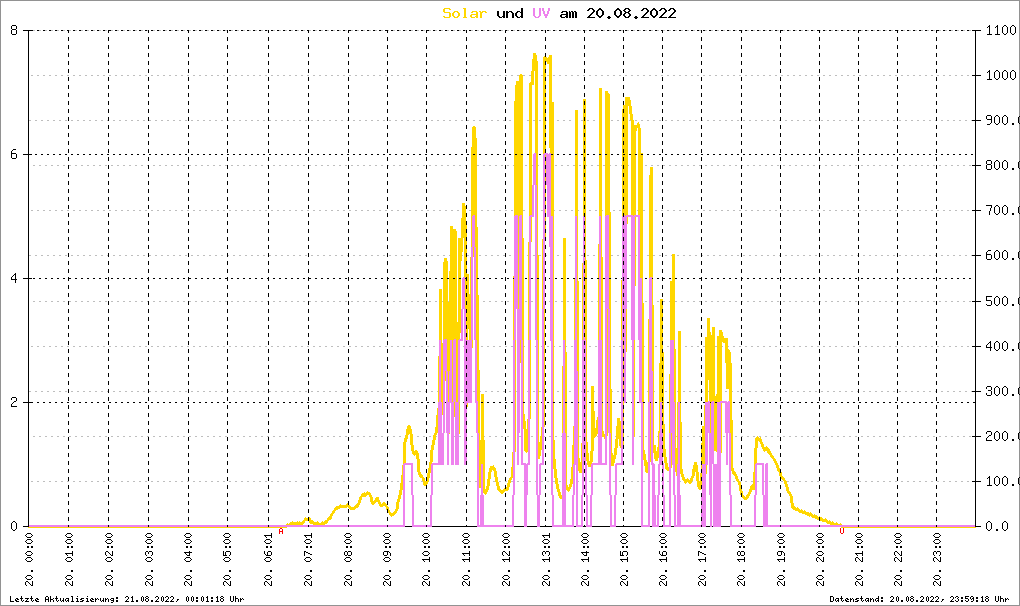Click the time label '20. 00:00'
This screenshot has height=606, width=1020.
click(x=29, y=560)
